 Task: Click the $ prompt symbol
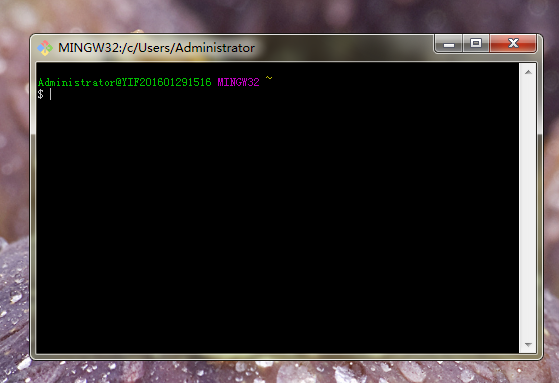coord(41,94)
